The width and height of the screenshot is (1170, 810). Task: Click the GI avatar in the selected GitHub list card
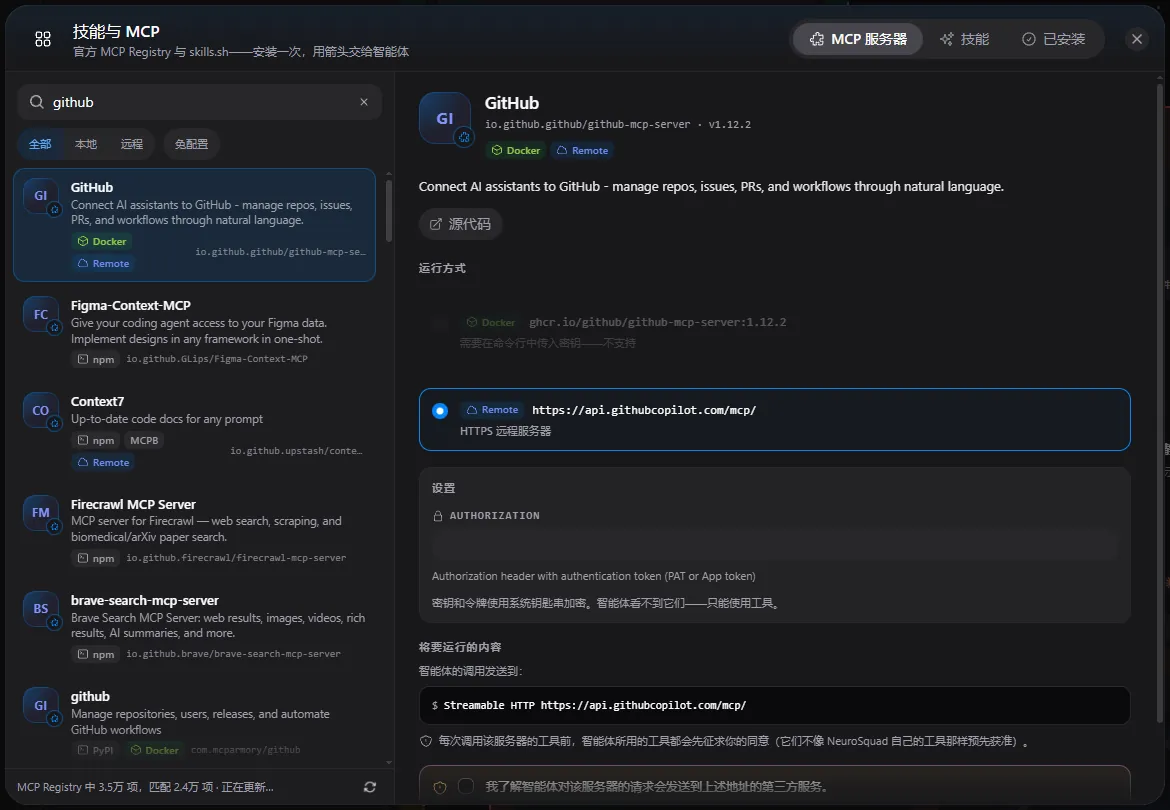pyautogui.click(x=40, y=195)
